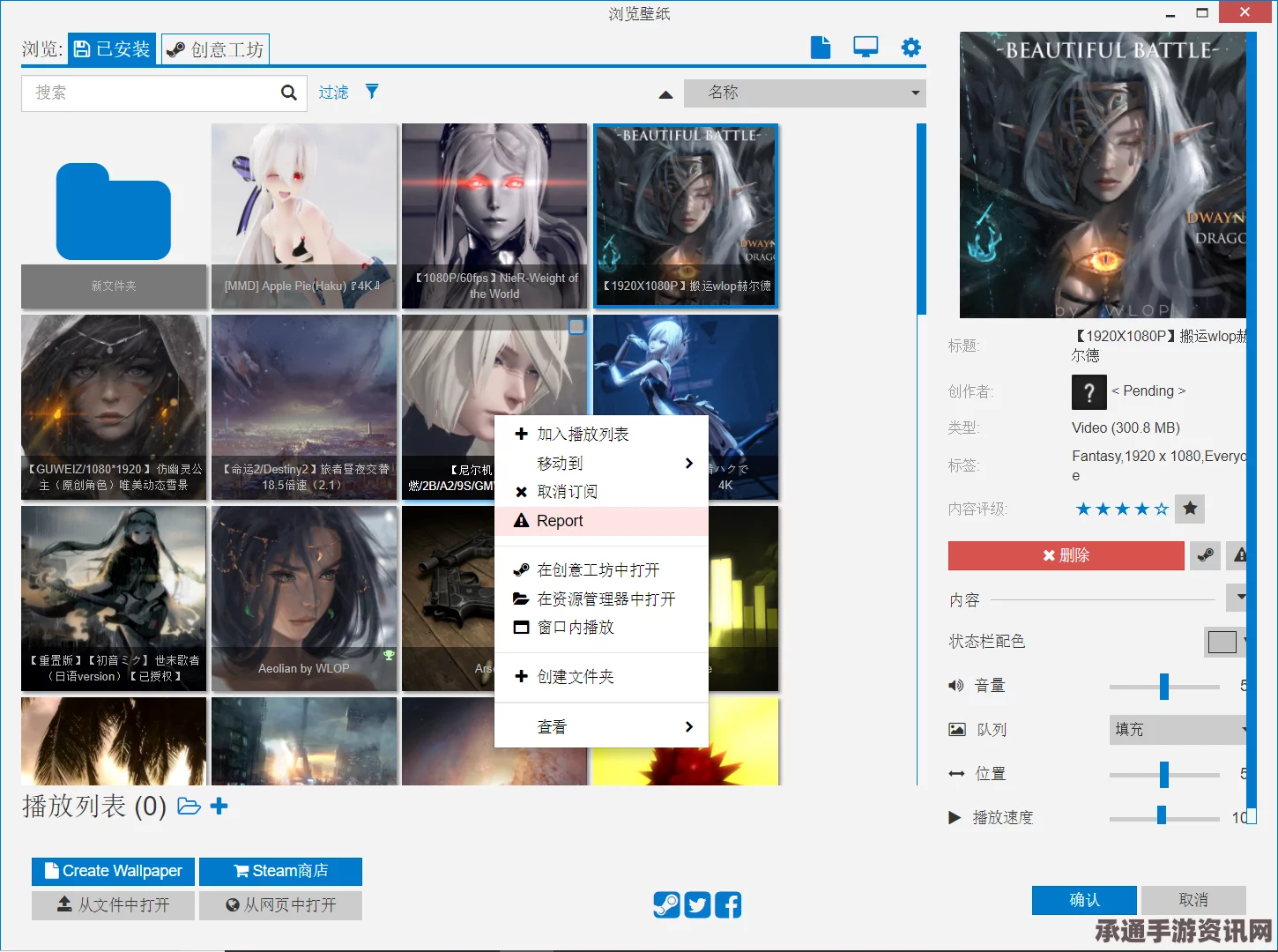Open the blue settings gear icon

pos(910,48)
